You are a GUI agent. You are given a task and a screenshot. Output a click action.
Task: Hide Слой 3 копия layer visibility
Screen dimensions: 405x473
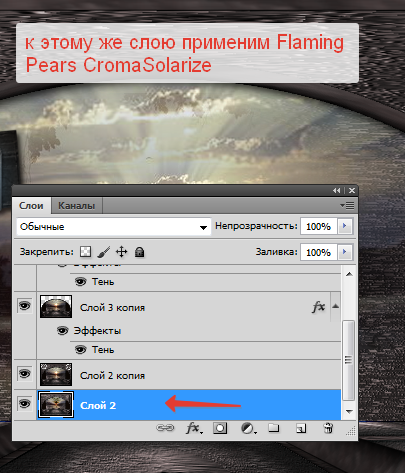(x=25, y=305)
